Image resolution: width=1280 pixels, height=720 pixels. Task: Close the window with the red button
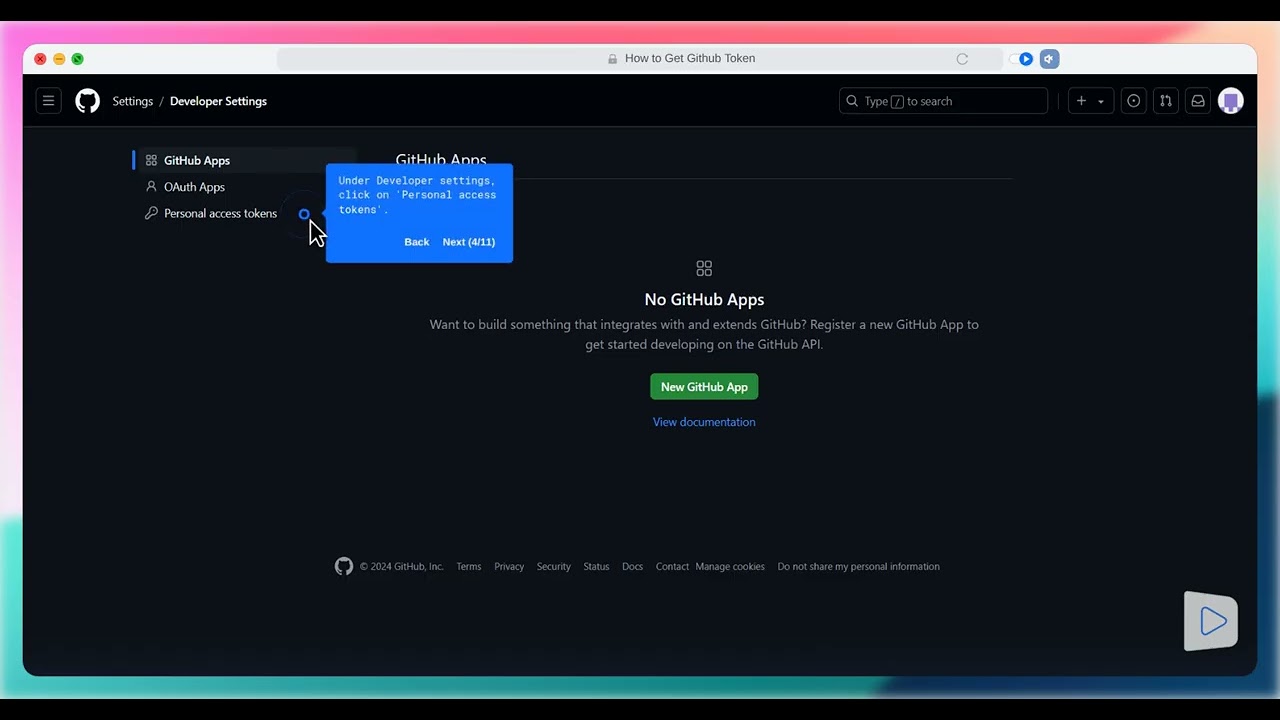coord(40,59)
